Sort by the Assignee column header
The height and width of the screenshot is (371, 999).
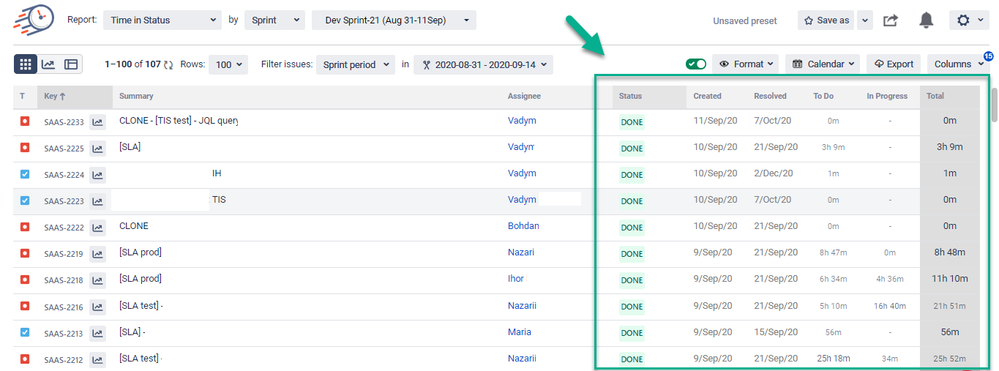click(524, 96)
